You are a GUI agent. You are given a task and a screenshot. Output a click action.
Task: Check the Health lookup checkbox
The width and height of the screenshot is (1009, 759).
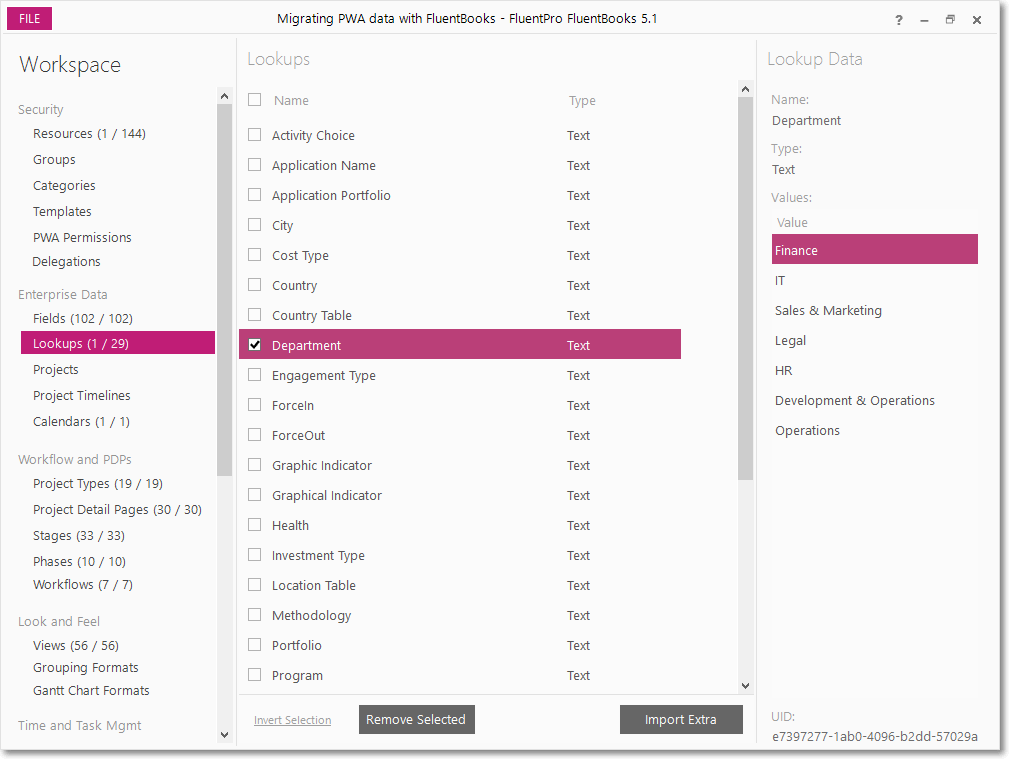coord(255,525)
